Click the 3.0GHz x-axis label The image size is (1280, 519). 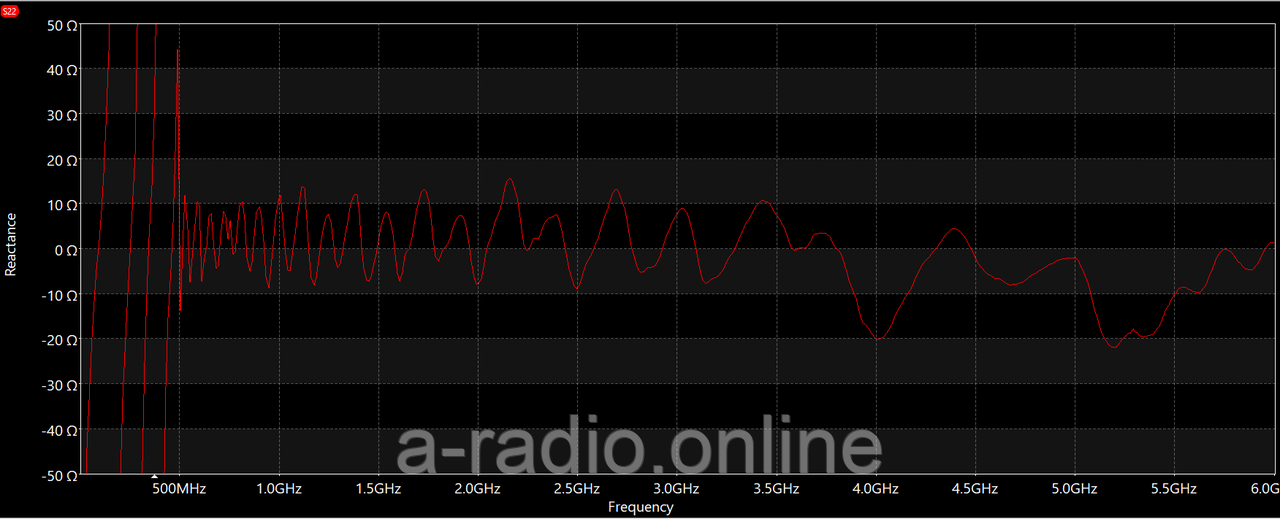tap(677, 489)
